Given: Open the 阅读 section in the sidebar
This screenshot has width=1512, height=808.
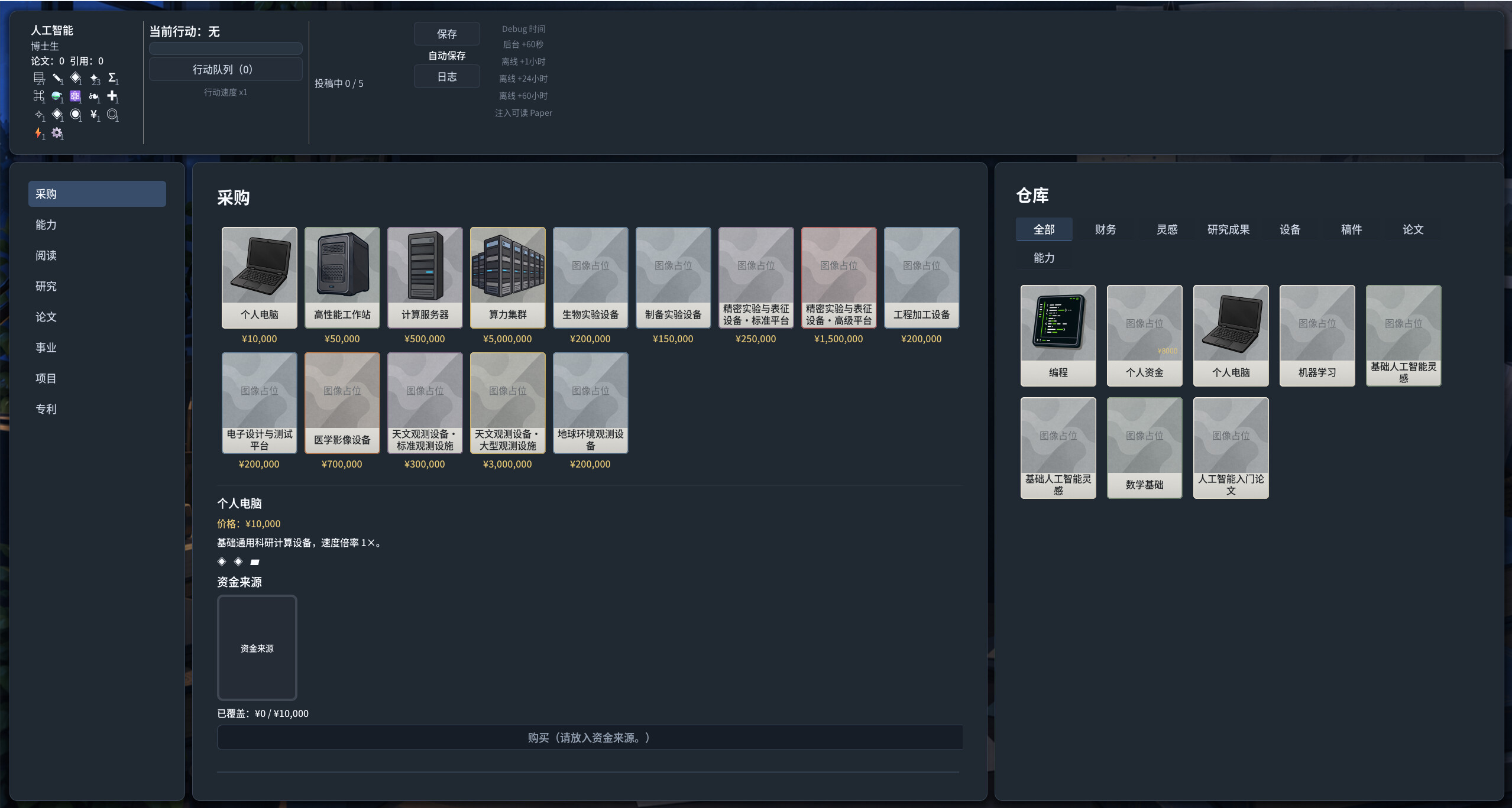Looking at the screenshot, I should (x=97, y=255).
